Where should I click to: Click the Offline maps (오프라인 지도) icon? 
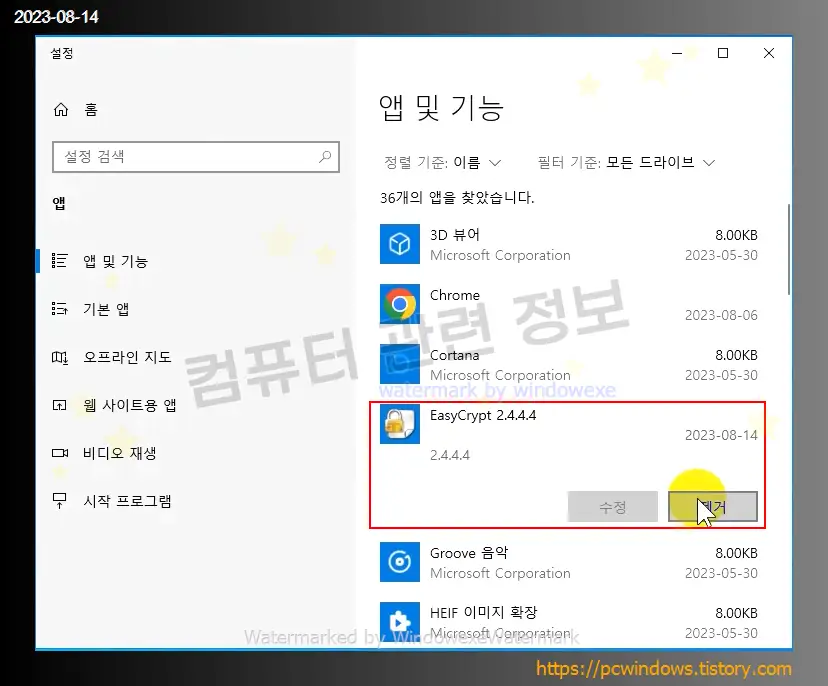click(59, 358)
